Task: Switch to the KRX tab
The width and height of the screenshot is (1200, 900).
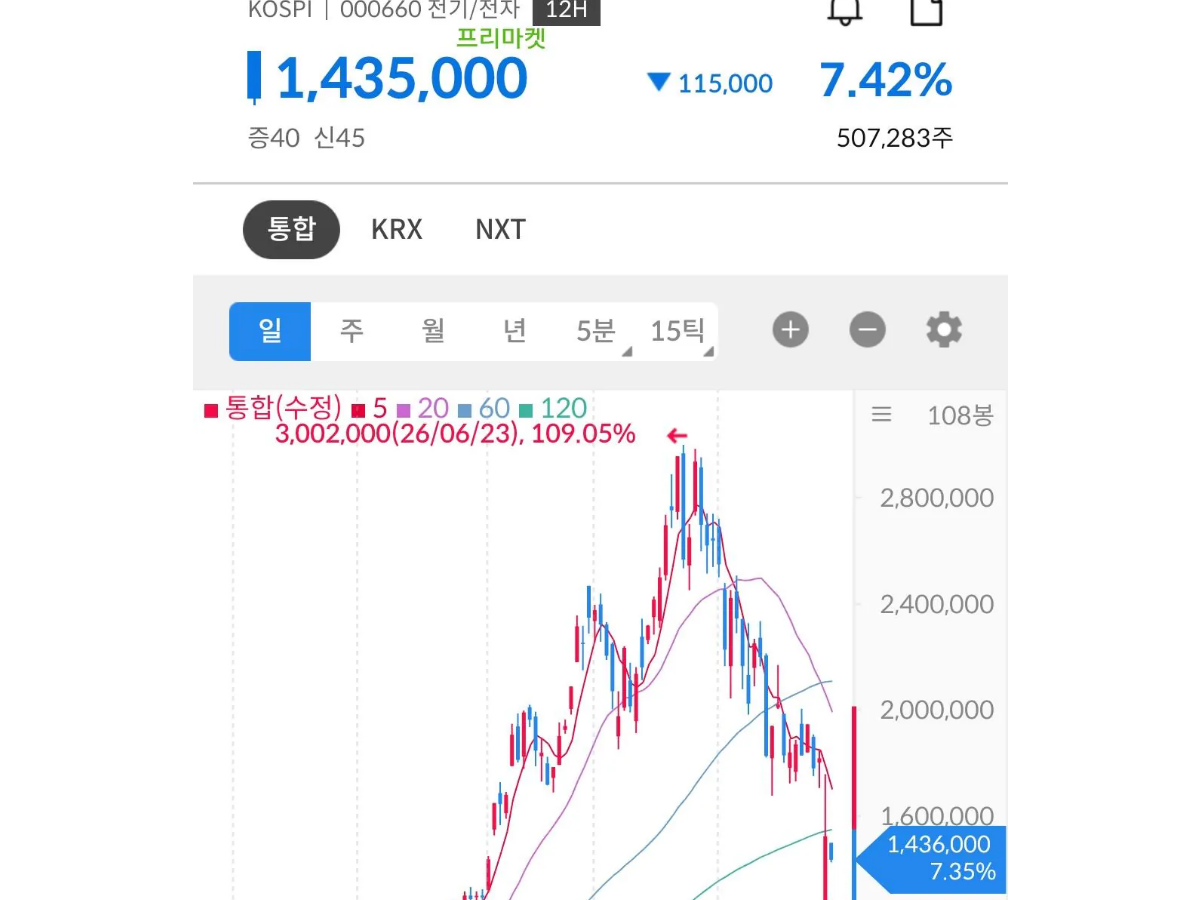Action: click(x=397, y=230)
